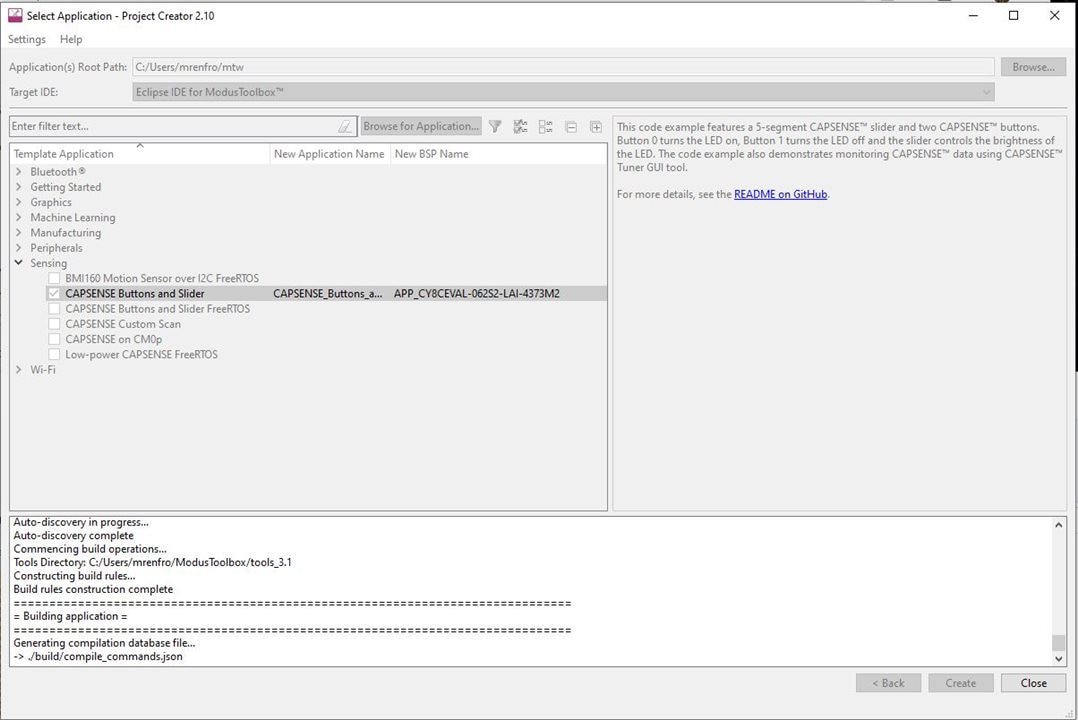Click the log scrollbar up arrow

tap(1059, 525)
